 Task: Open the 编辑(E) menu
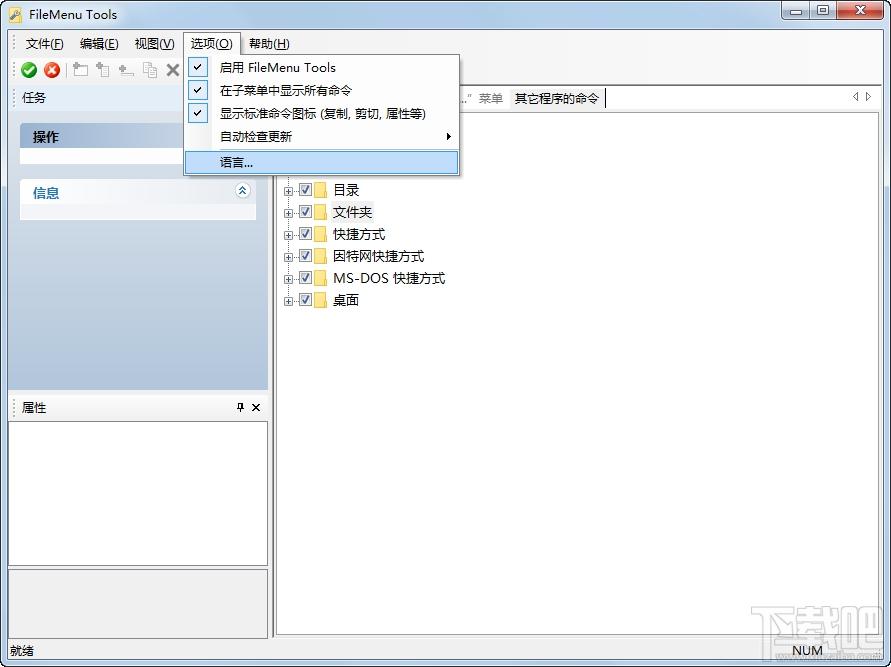(x=99, y=44)
